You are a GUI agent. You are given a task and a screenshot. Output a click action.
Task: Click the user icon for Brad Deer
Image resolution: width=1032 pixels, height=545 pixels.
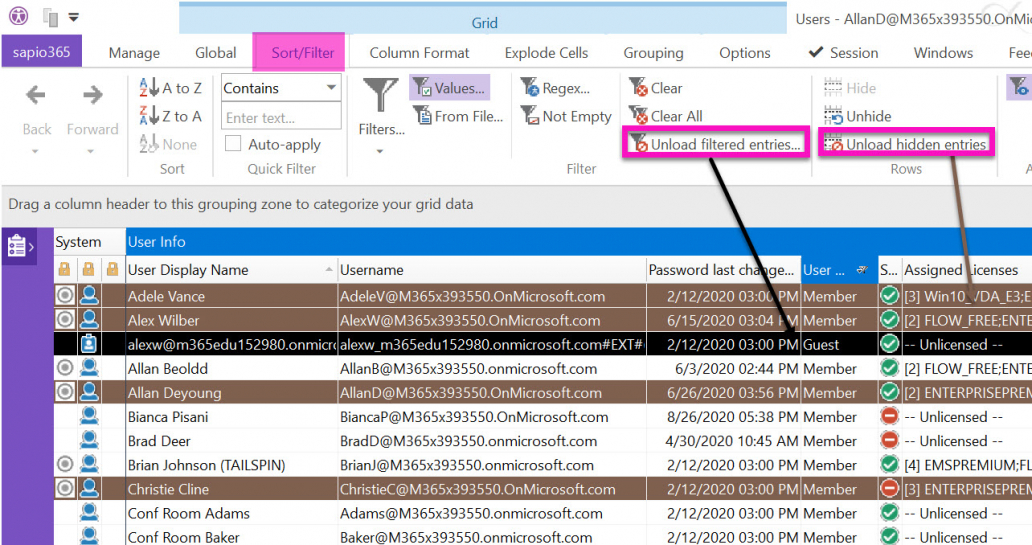tap(89, 440)
